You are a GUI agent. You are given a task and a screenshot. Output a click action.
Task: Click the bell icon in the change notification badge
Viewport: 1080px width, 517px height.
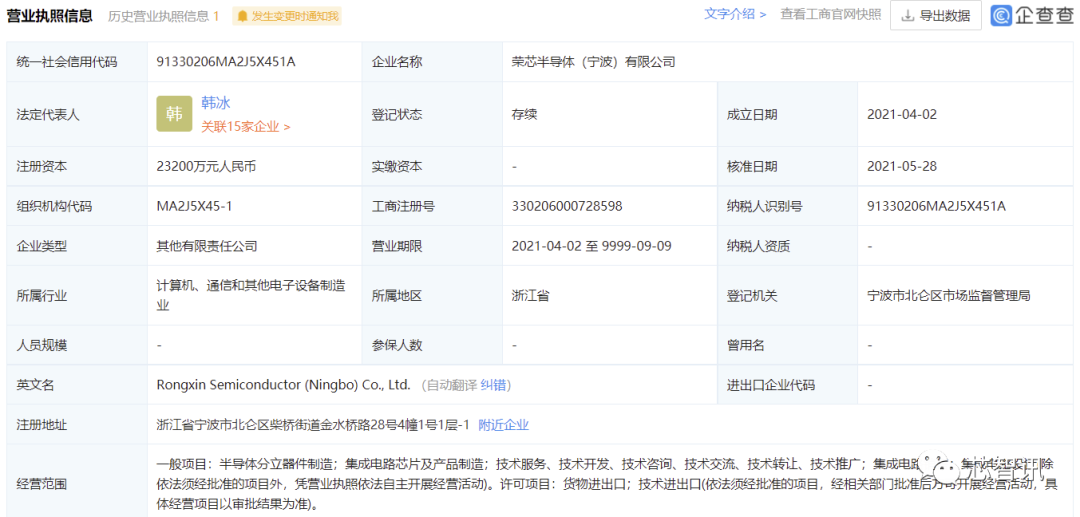coord(242,16)
